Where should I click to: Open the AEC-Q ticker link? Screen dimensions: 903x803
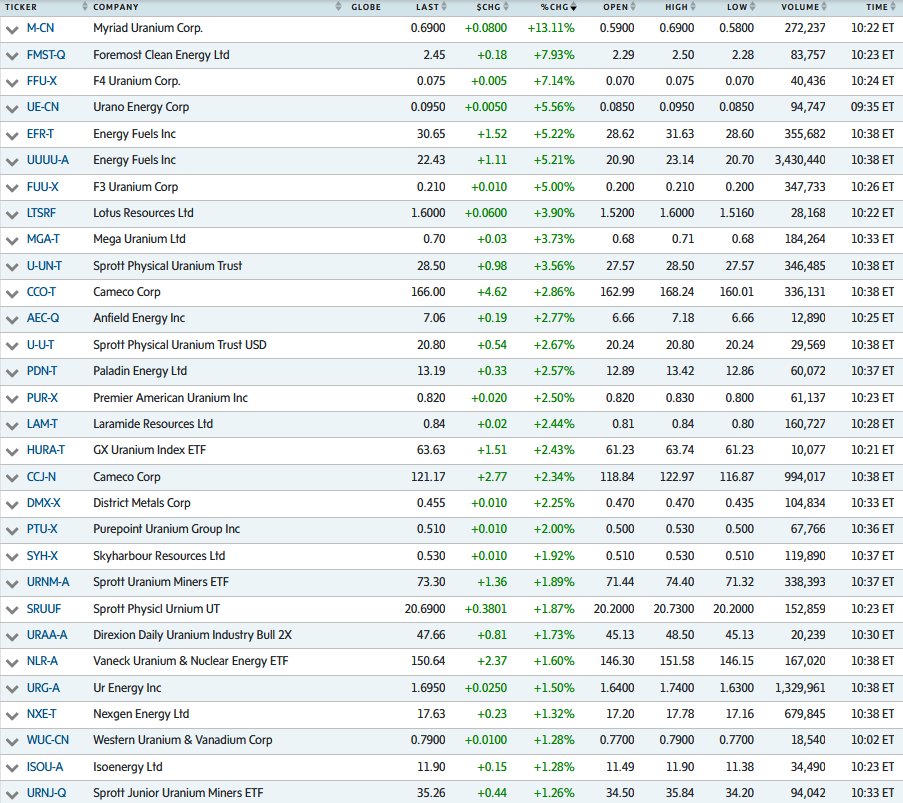point(43,317)
